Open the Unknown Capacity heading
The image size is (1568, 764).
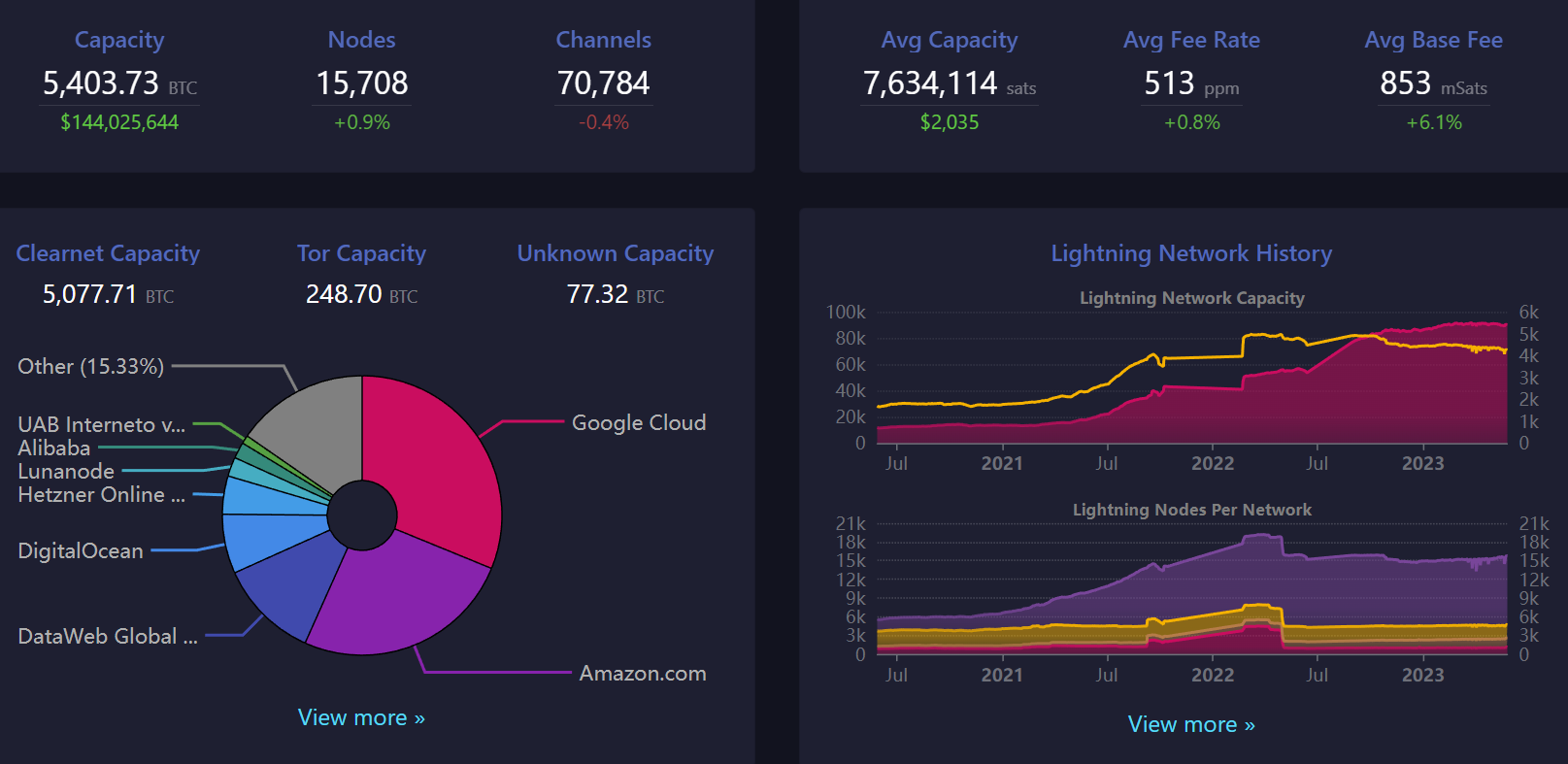[x=615, y=253]
